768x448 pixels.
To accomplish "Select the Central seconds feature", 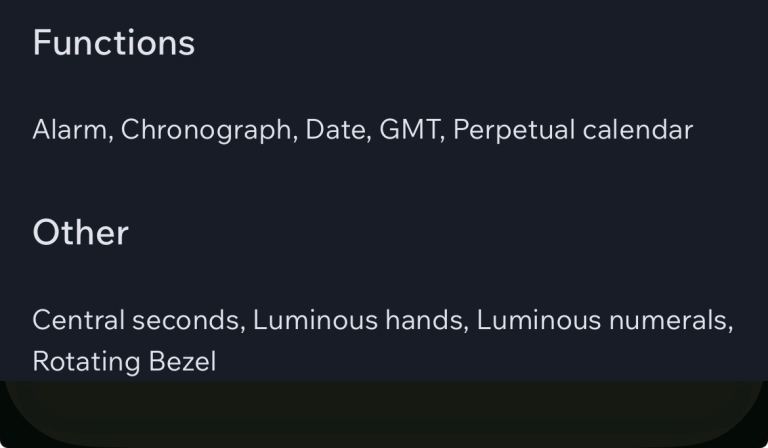I will [x=137, y=320].
